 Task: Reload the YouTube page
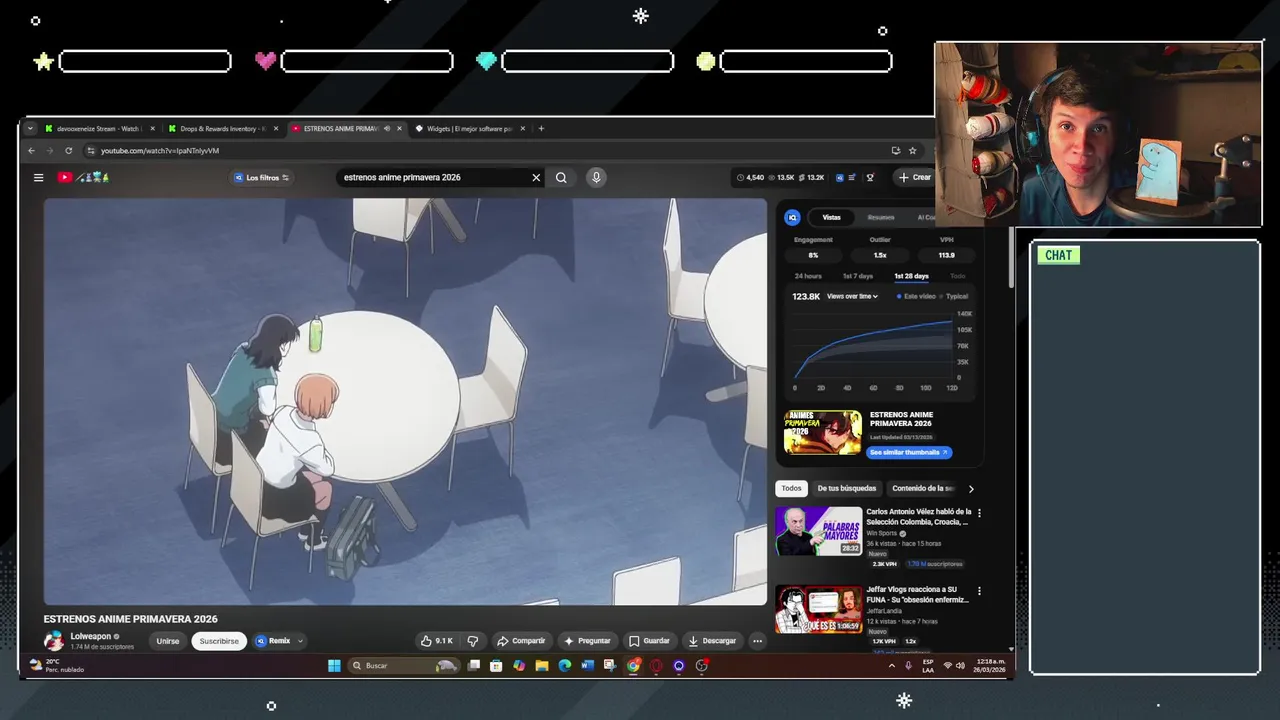tap(68, 150)
